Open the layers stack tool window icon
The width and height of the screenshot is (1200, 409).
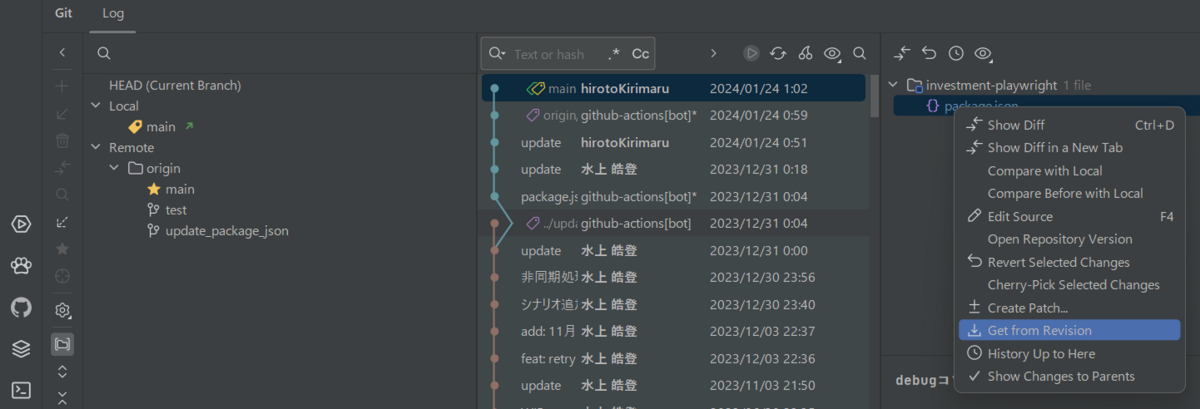tap(21, 349)
